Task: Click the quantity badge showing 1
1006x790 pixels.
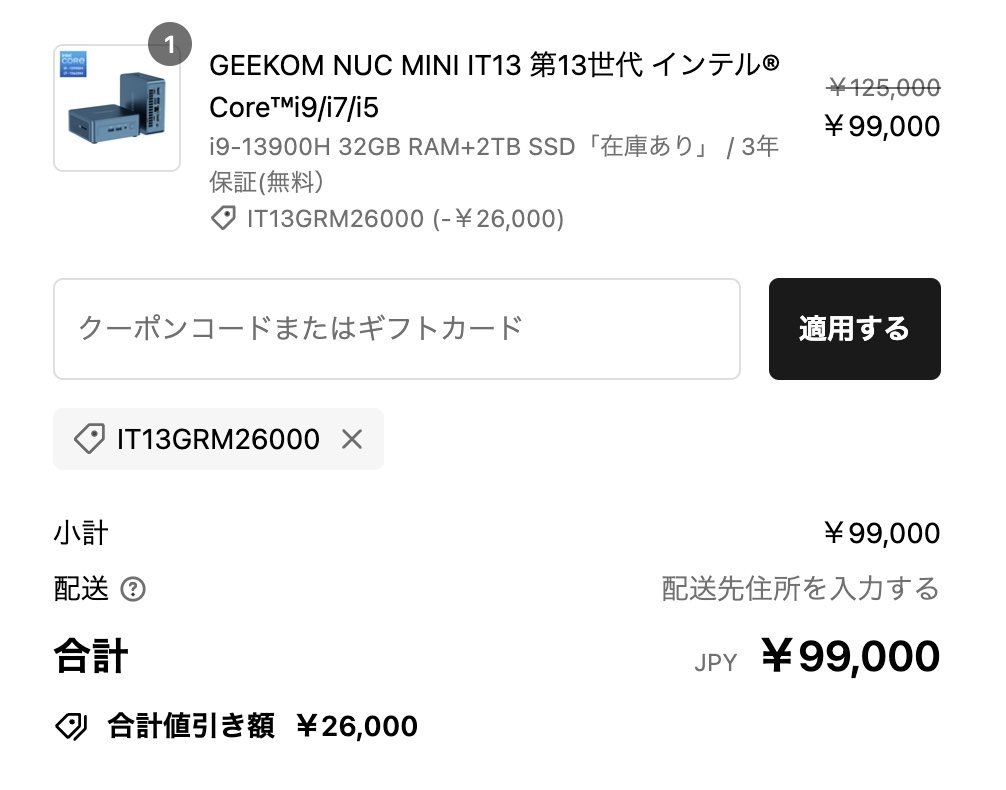Action: point(170,45)
